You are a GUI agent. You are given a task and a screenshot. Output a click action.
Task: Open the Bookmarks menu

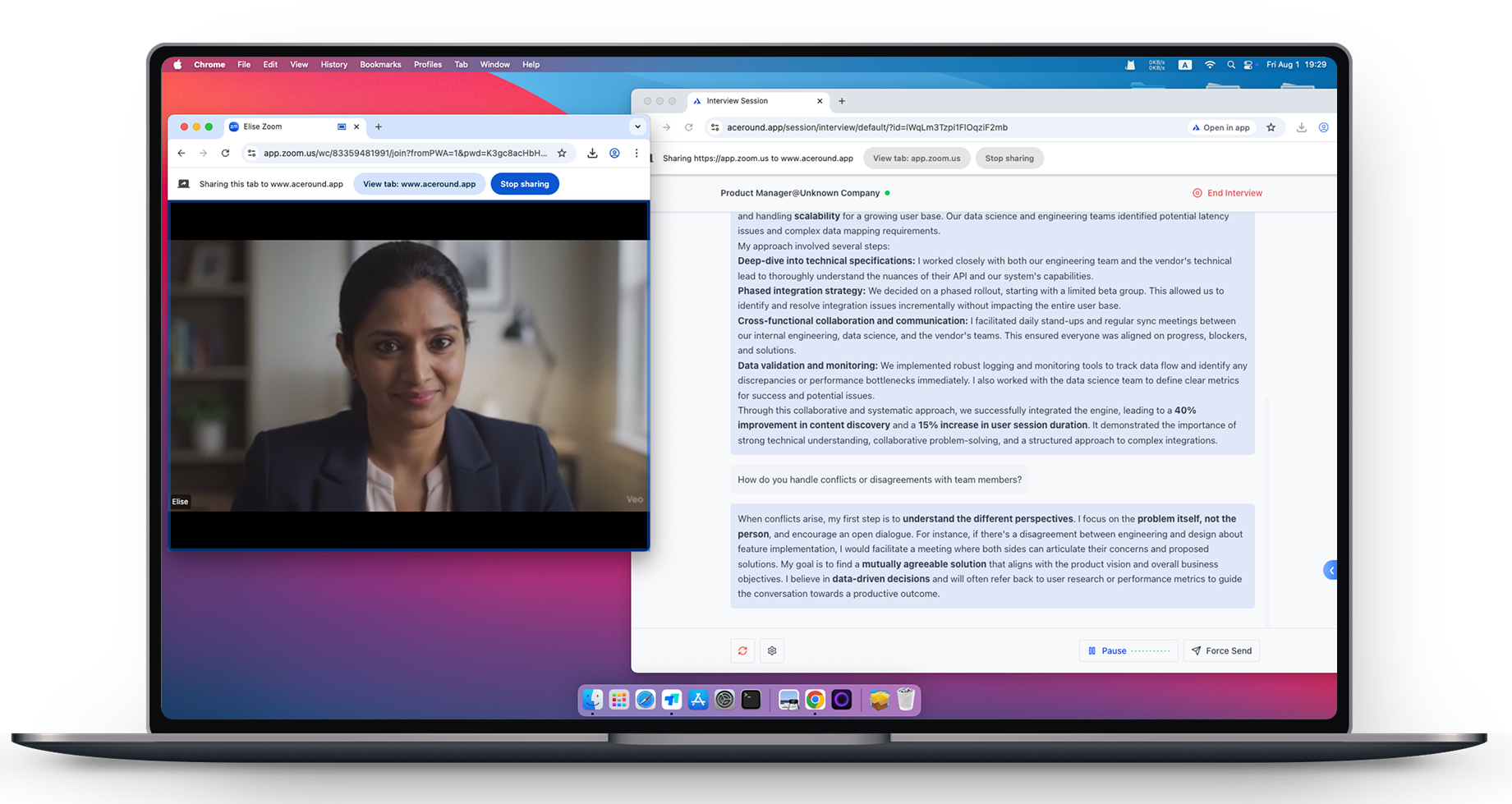380,64
